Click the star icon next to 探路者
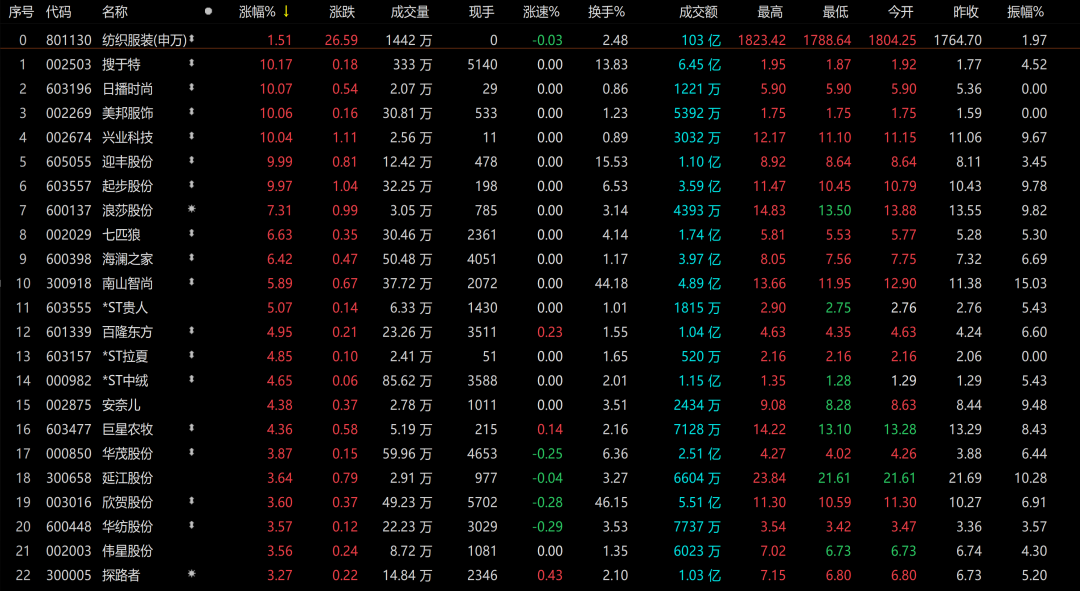The width and height of the screenshot is (1080, 591). 191,574
